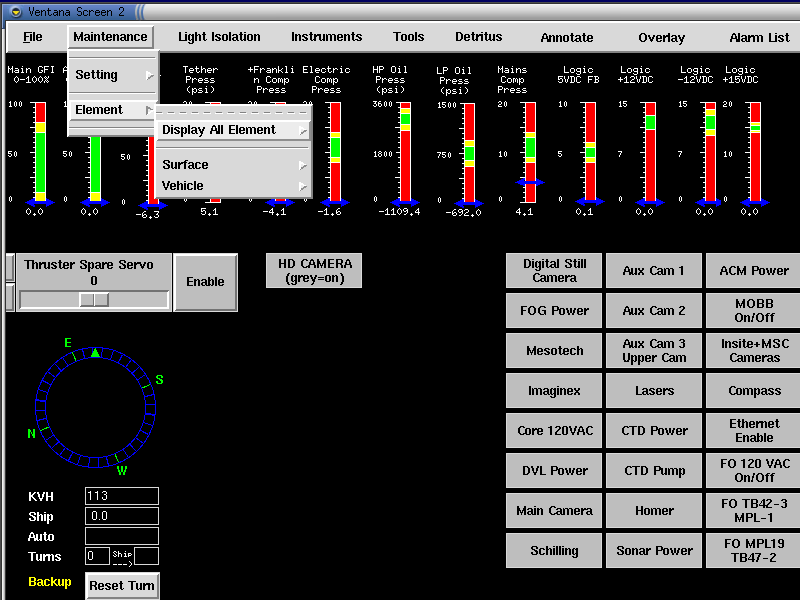This screenshot has height=600, width=800.
Task: Click the Mains Comp Press gauge pointer
Action: (530, 182)
